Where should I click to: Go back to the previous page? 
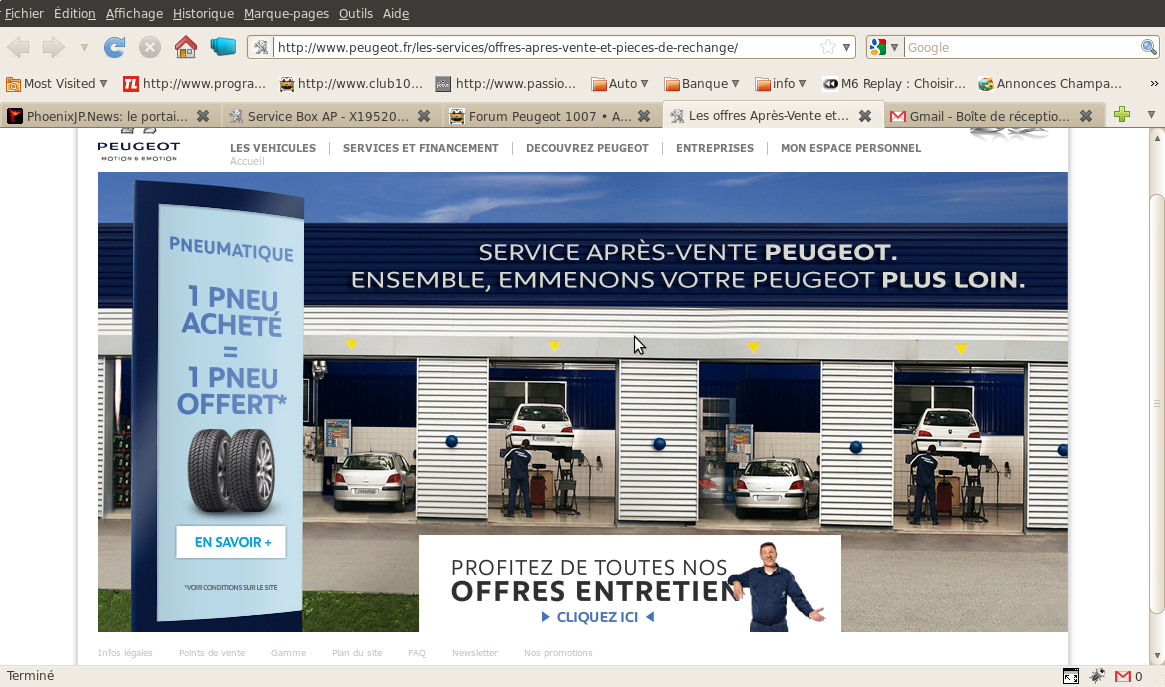pyautogui.click(x=19, y=48)
